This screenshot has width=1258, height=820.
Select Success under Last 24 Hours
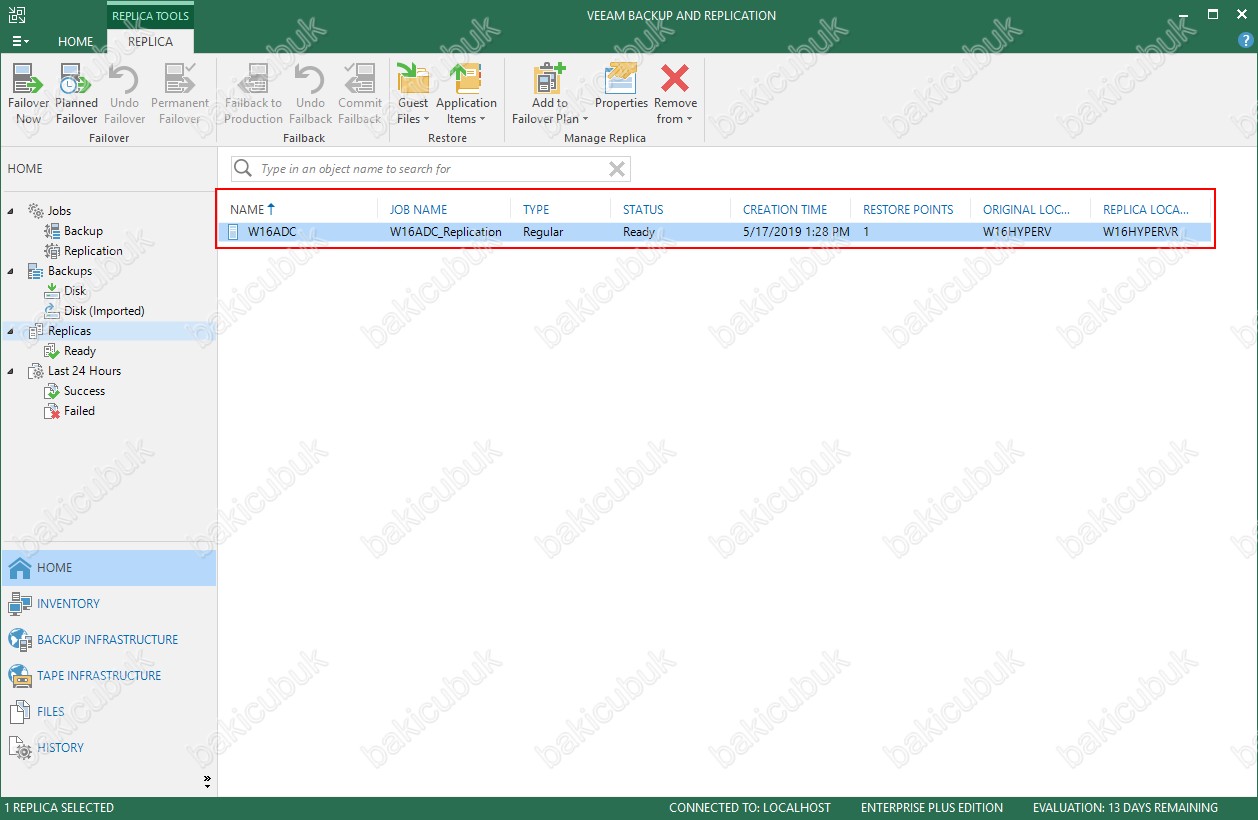[x=84, y=391]
